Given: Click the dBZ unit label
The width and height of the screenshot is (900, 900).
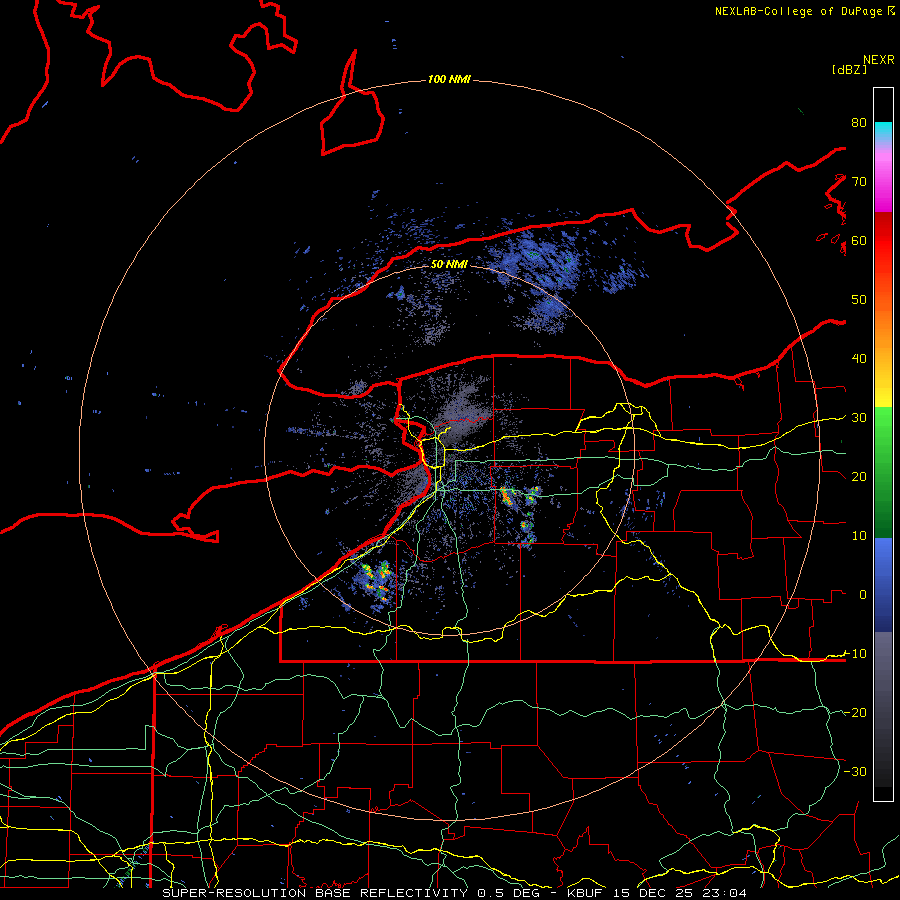Looking at the screenshot, I should click(x=849, y=69).
